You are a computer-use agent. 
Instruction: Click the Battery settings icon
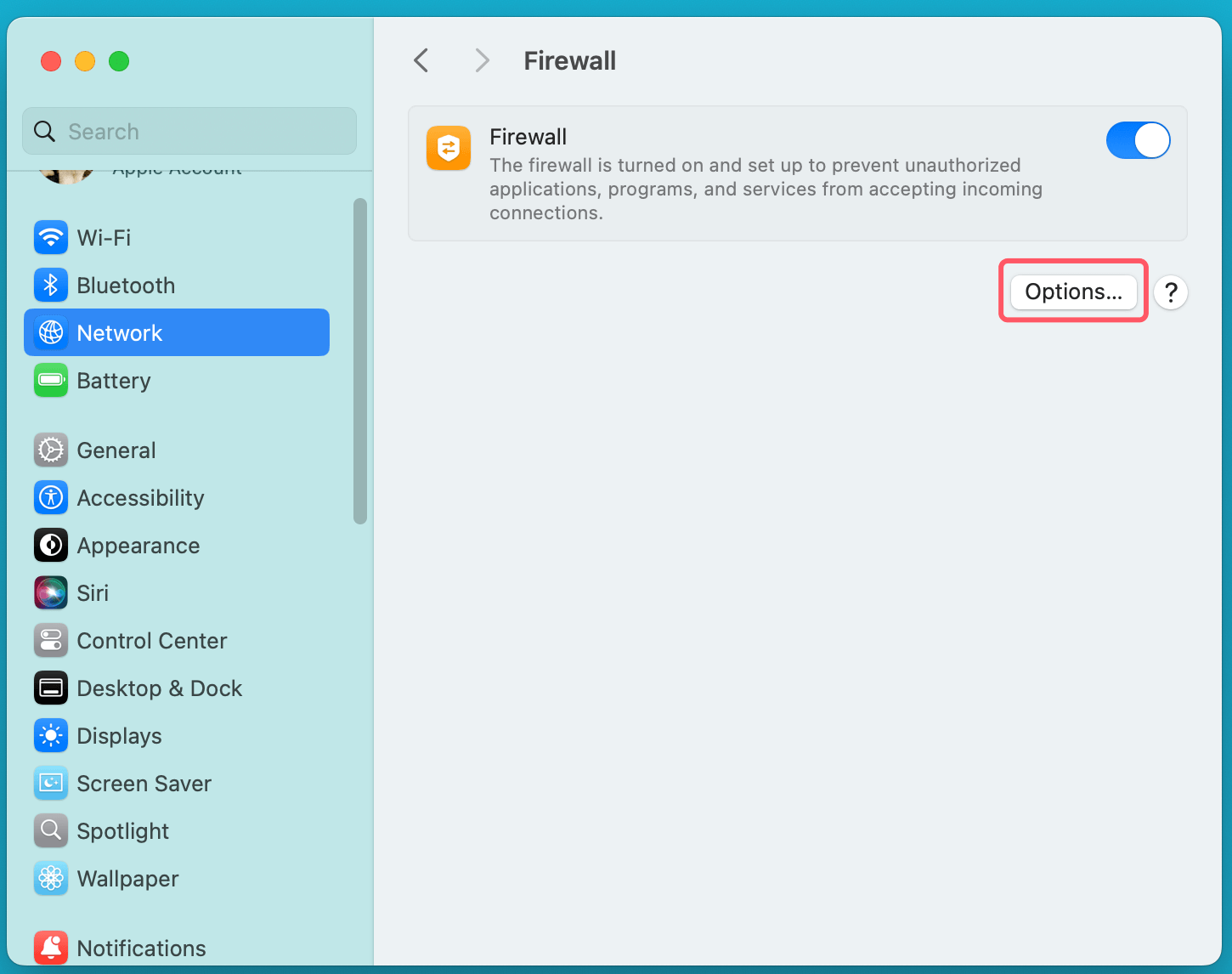(51, 380)
